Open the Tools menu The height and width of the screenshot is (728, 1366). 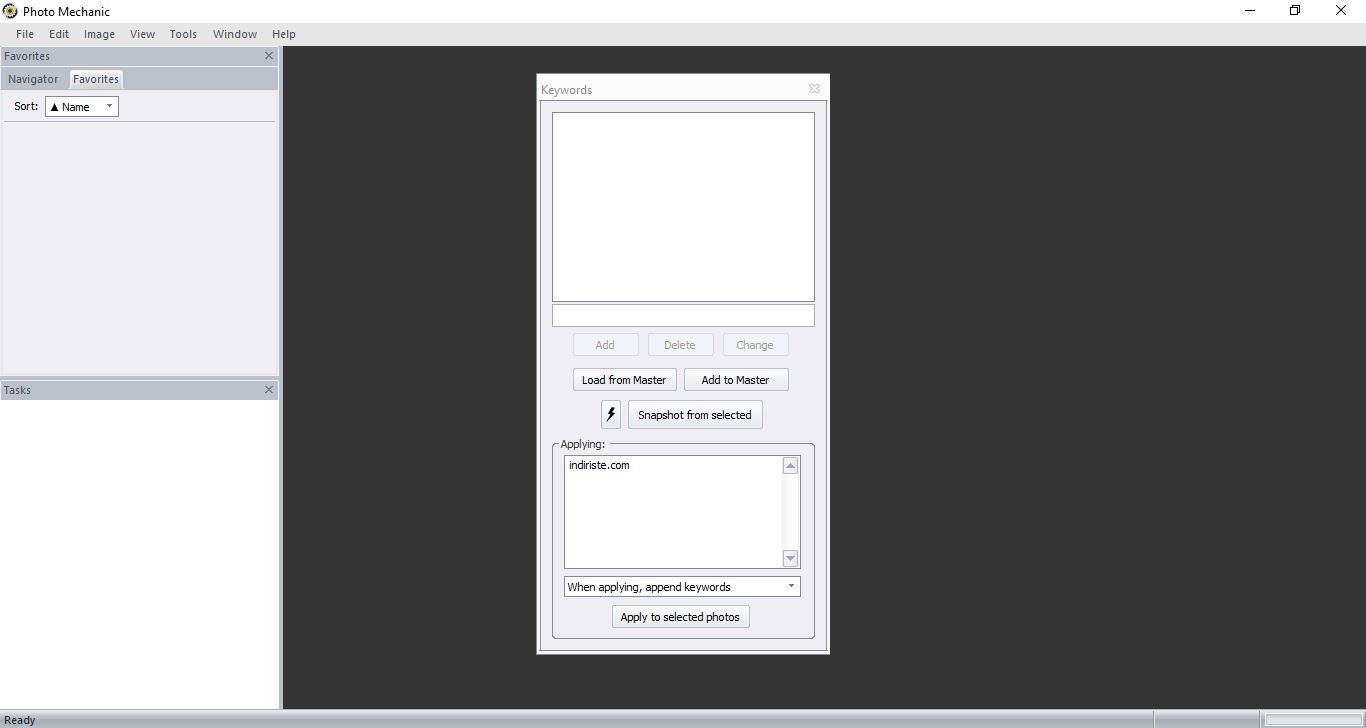click(x=183, y=34)
